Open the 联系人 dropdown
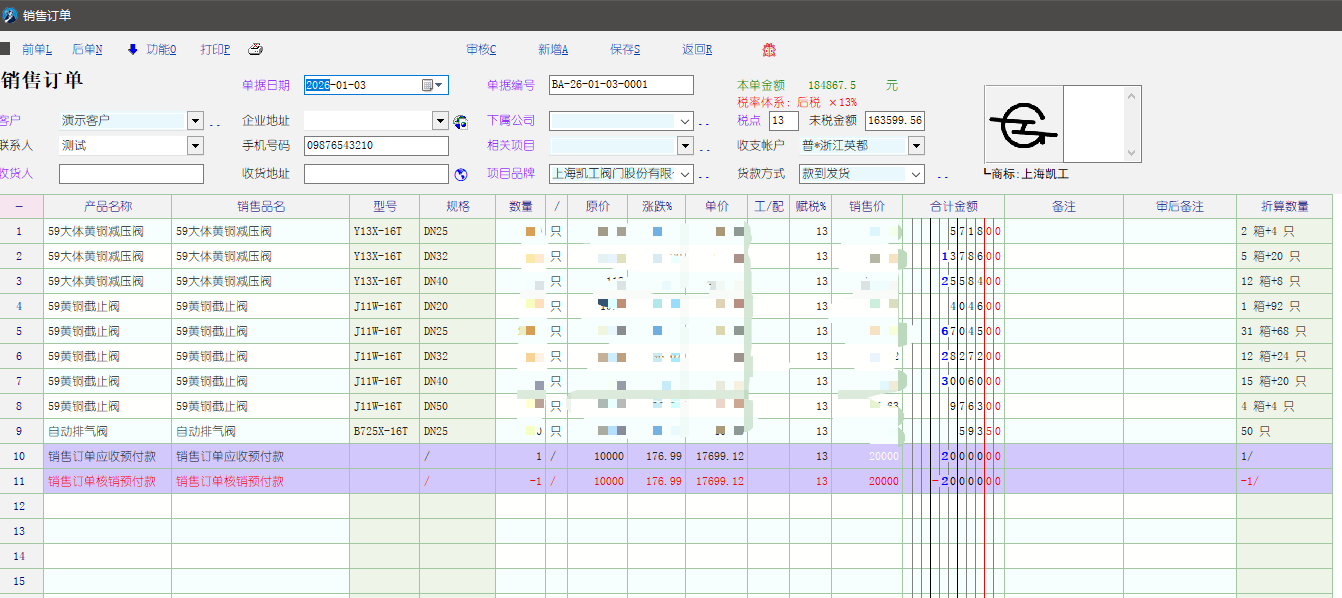The image size is (1342, 598). coord(195,146)
